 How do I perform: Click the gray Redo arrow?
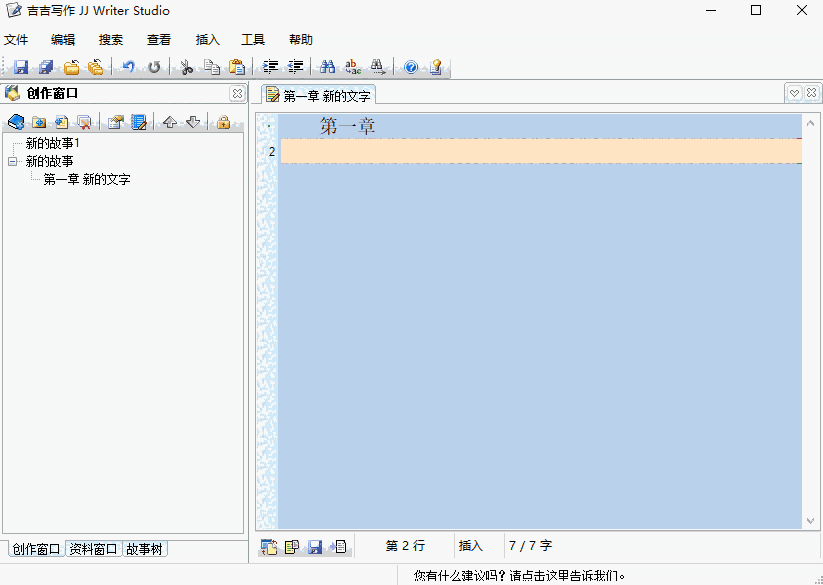154,67
